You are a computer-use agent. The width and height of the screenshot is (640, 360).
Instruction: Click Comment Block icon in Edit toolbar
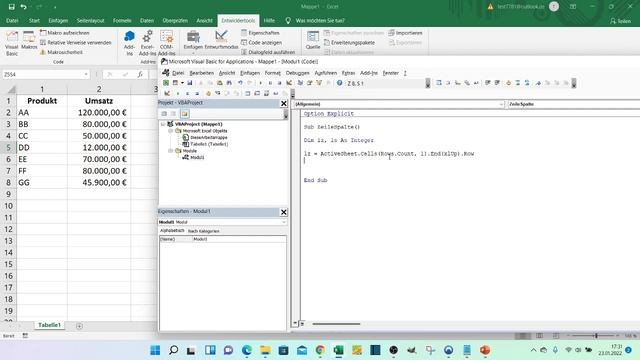pos(518,83)
